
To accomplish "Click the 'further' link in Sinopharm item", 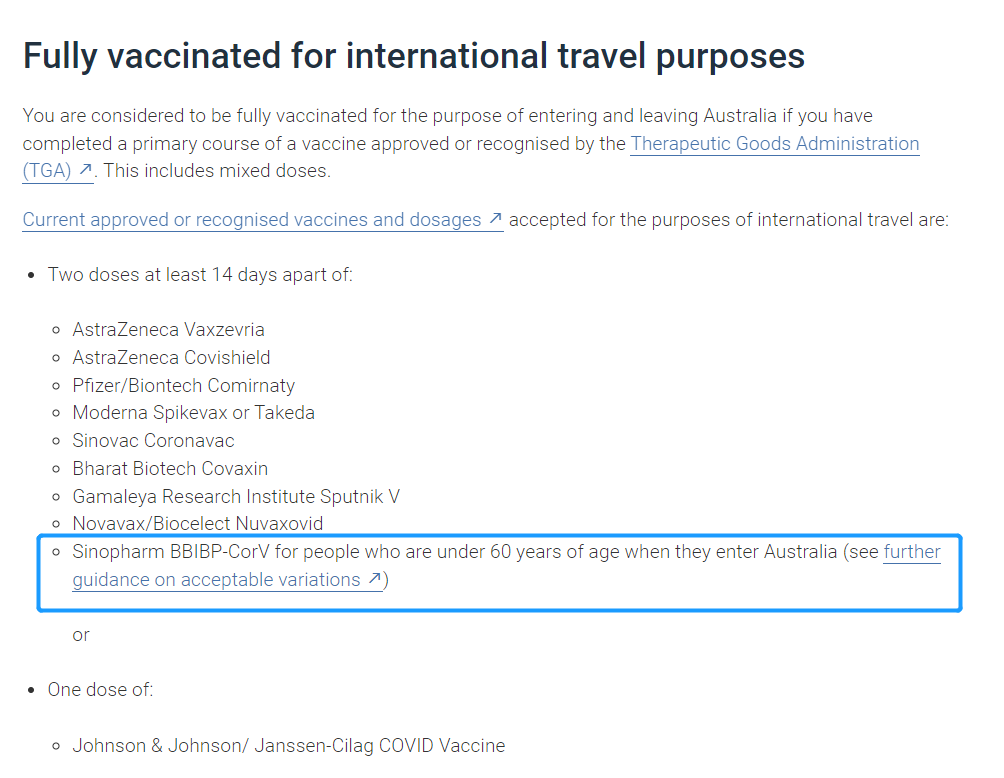I will pyautogui.click(x=912, y=551).
